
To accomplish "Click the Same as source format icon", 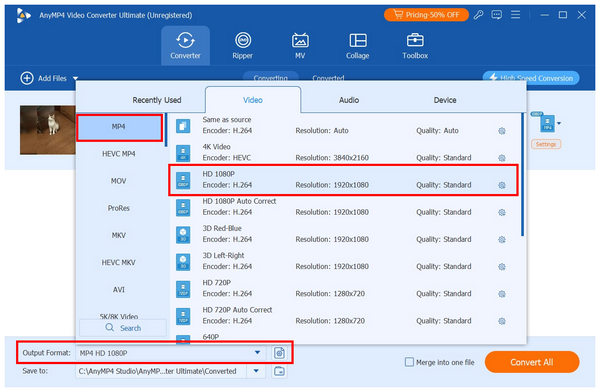I will [183, 126].
